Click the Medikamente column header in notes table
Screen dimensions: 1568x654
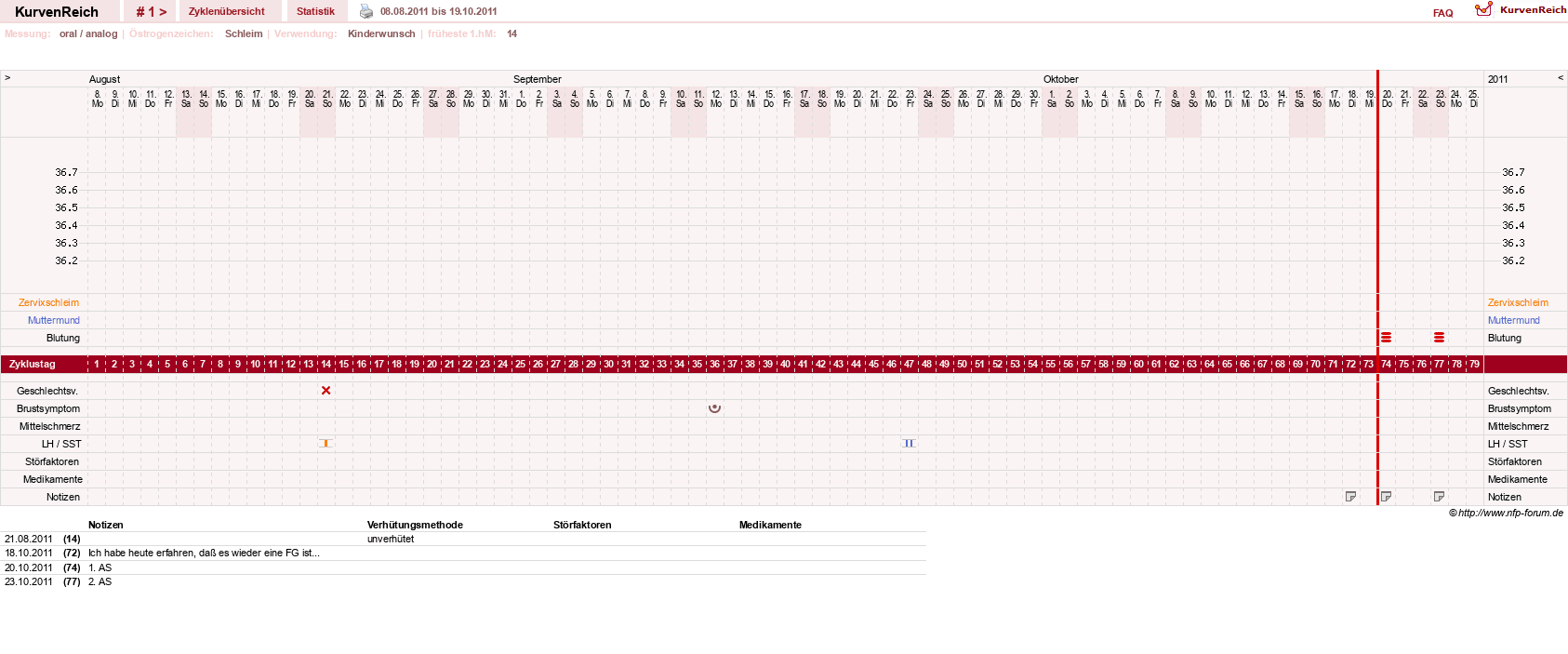coord(770,525)
